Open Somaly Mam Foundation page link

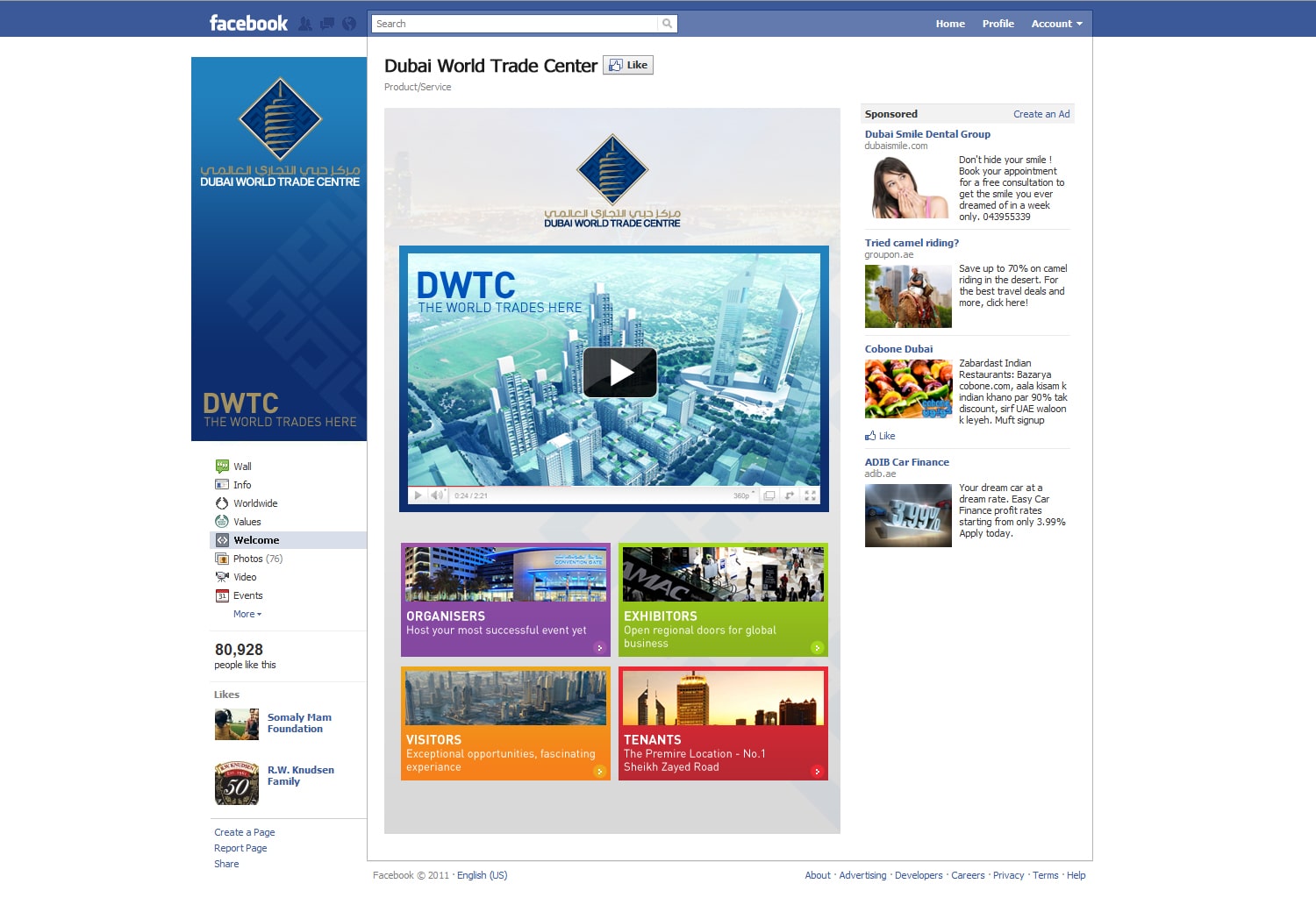[299, 723]
